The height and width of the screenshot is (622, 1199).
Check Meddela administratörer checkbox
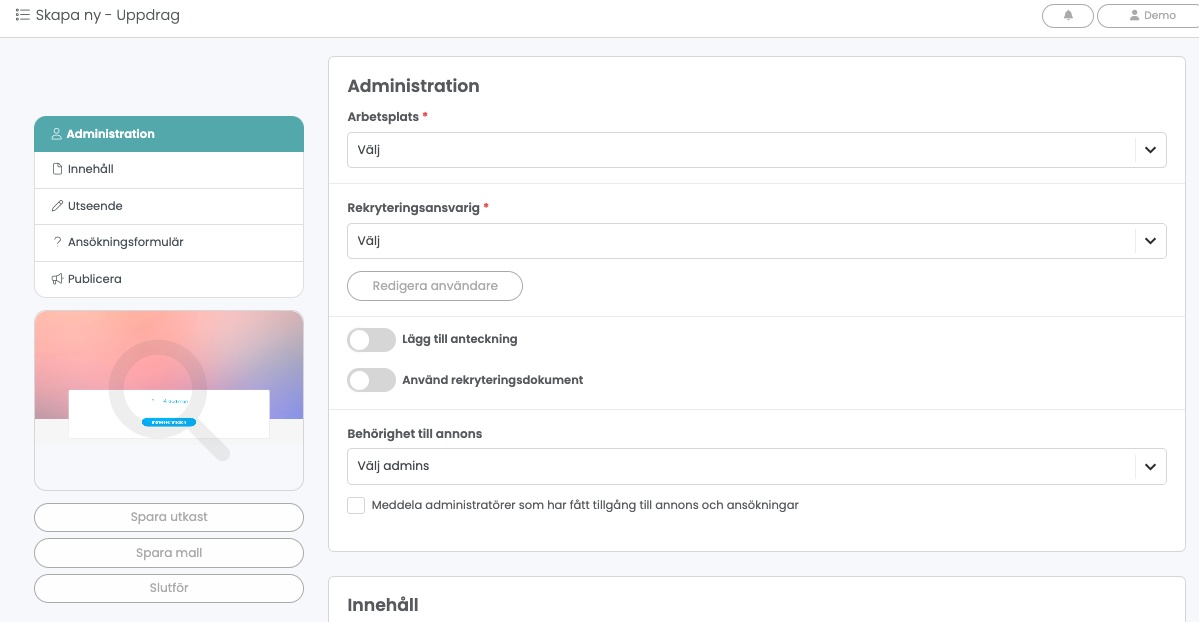[x=356, y=505]
